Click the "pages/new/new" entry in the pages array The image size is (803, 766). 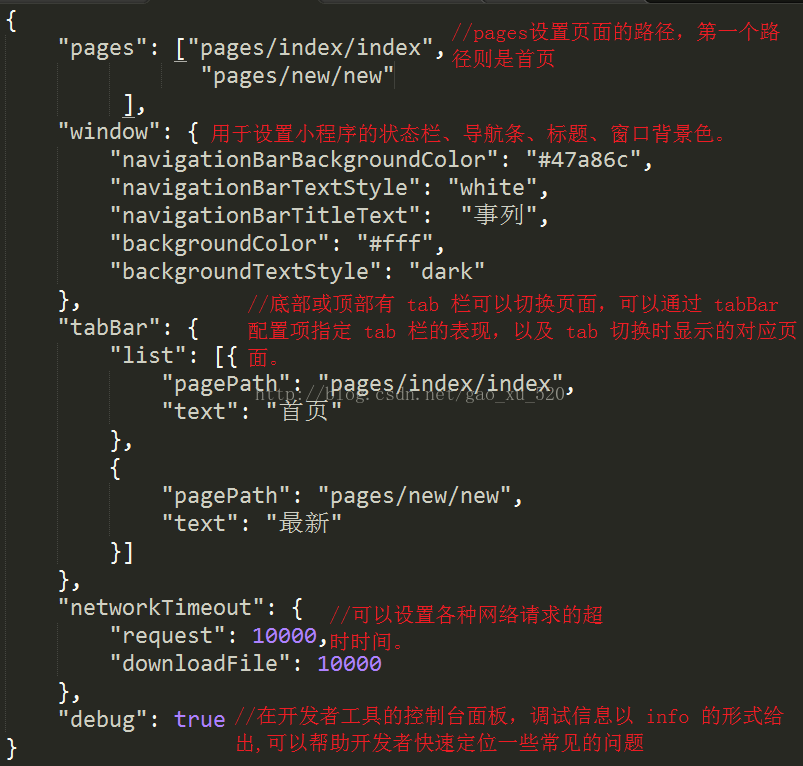(297, 76)
